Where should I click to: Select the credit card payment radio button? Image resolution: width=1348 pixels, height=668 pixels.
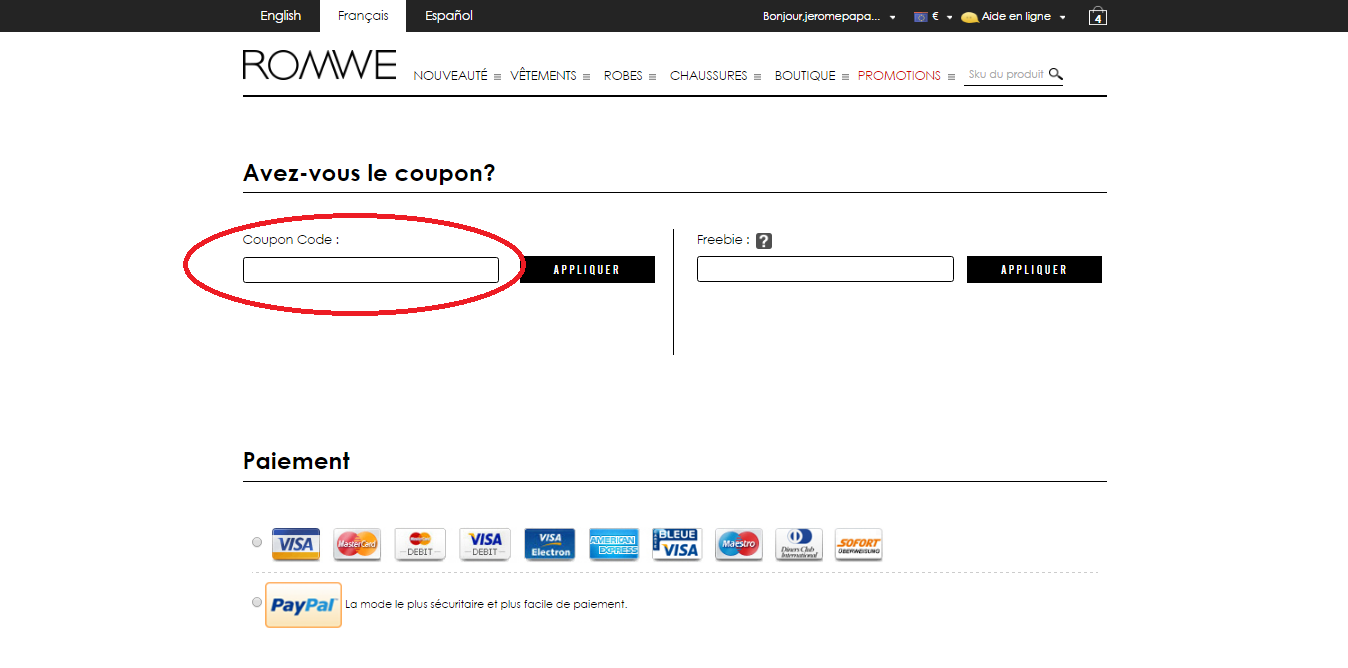tap(256, 542)
